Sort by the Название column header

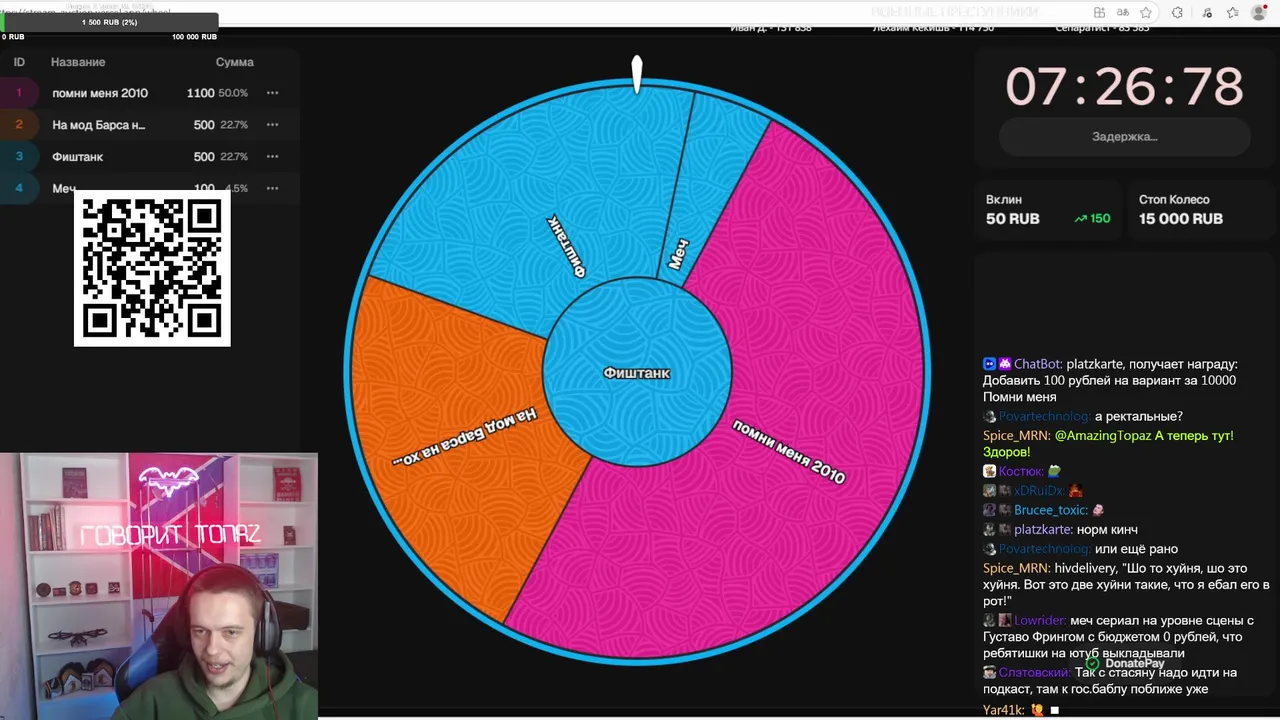coord(78,62)
